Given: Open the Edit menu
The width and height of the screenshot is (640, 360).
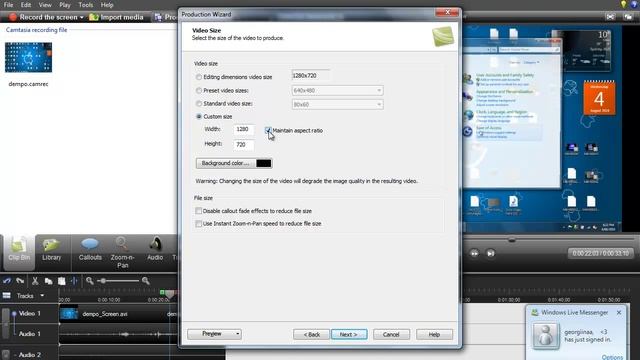Looking at the screenshot, I should pyautogui.click(x=26, y=5).
